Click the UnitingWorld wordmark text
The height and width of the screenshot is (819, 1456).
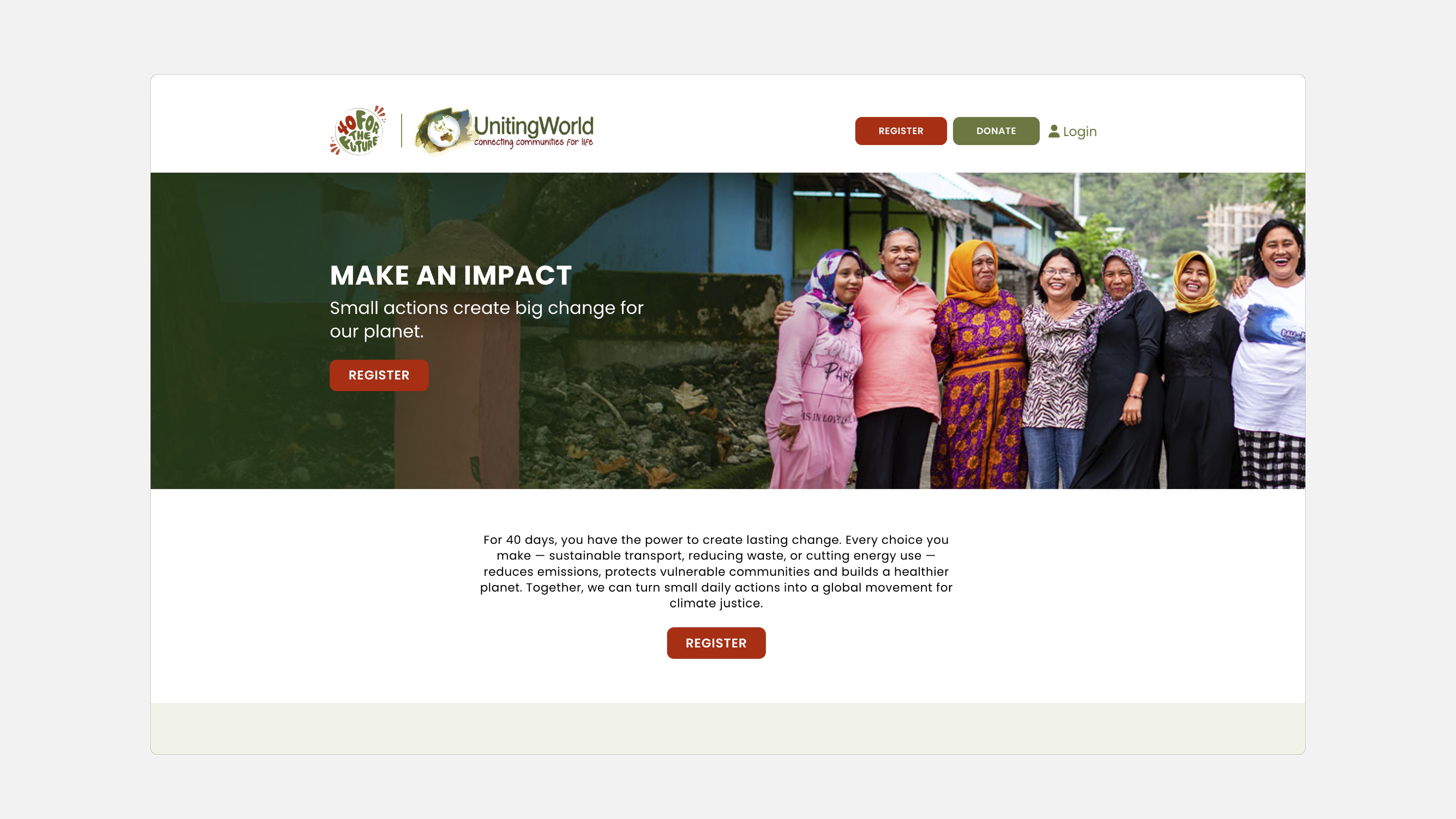coord(533,126)
